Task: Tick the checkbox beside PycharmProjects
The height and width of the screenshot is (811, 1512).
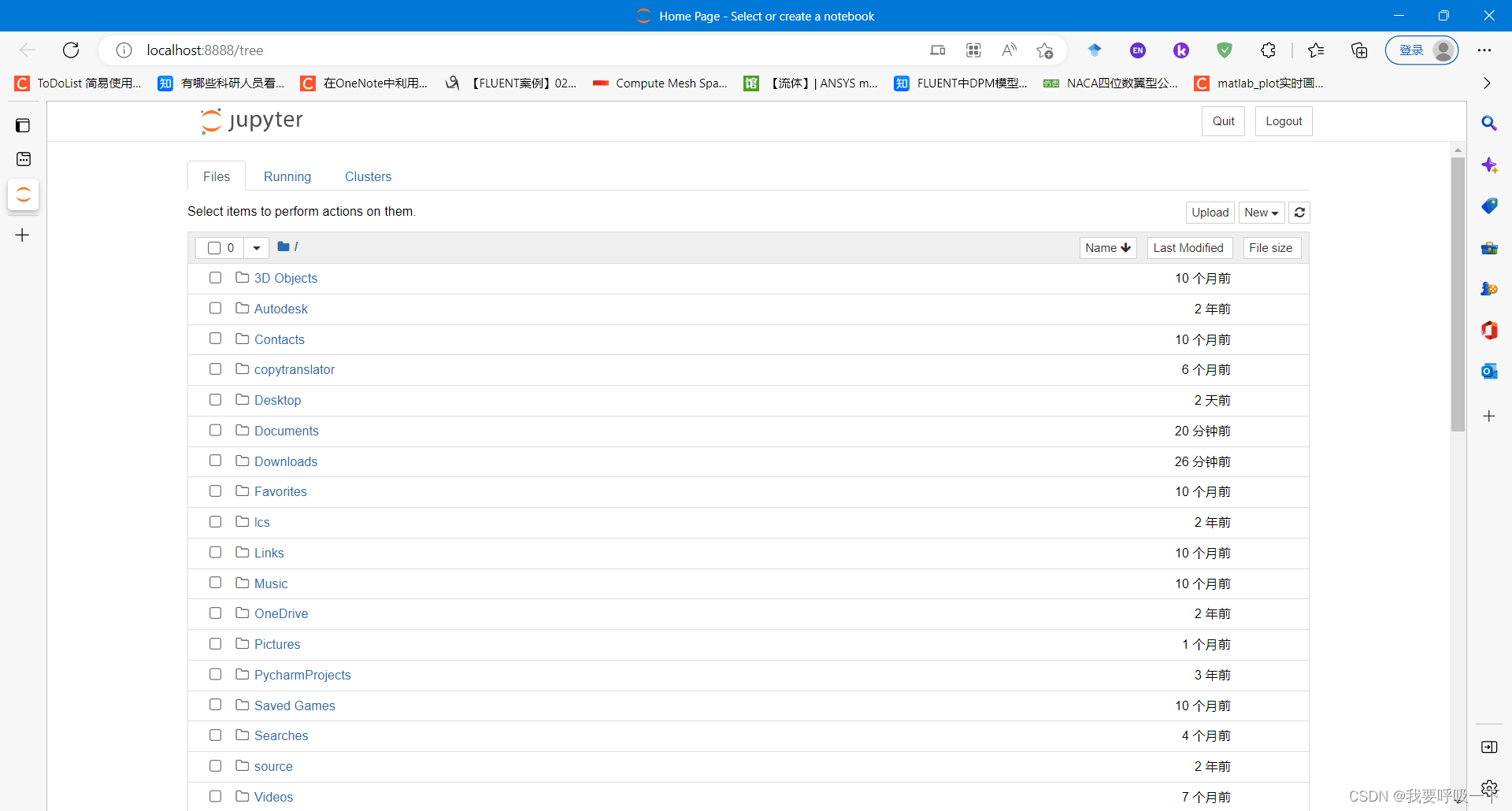Action: tap(215, 674)
